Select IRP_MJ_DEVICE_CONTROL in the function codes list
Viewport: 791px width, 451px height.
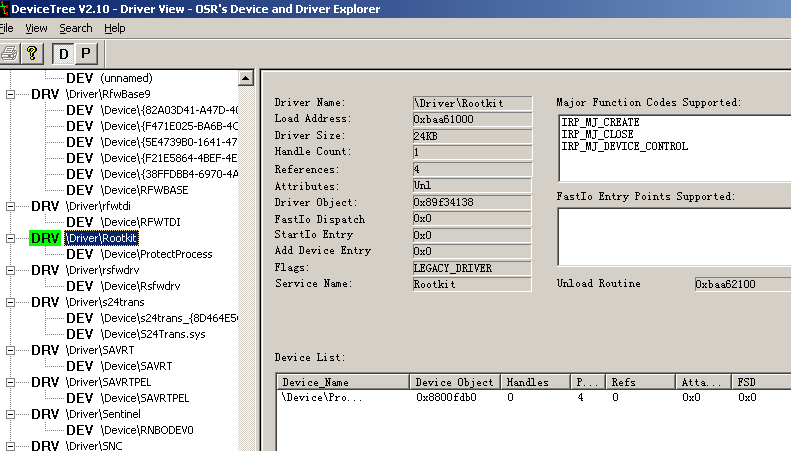[x=624, y=146]
